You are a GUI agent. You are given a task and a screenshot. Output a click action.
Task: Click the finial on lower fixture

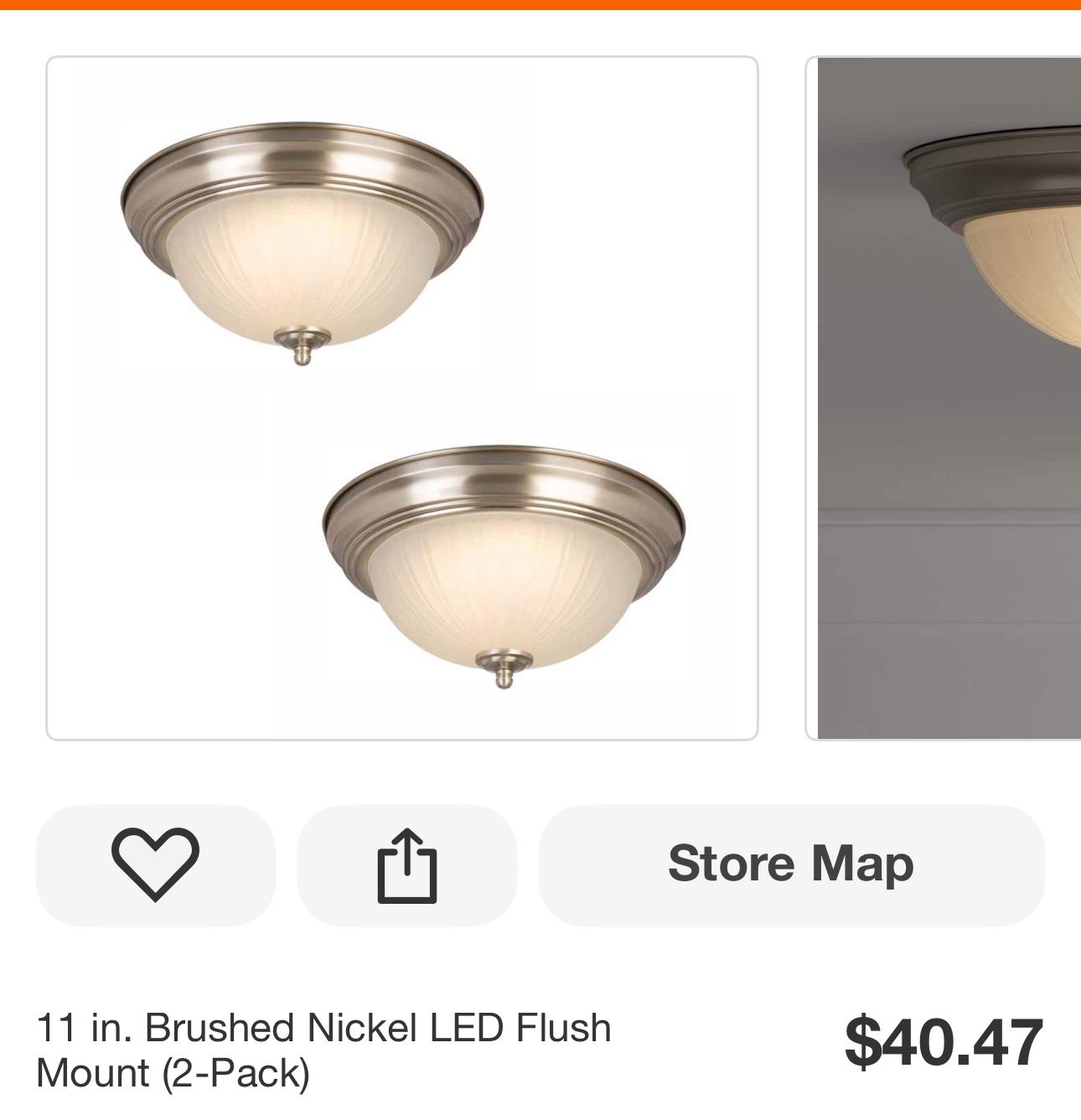point(504,669)
